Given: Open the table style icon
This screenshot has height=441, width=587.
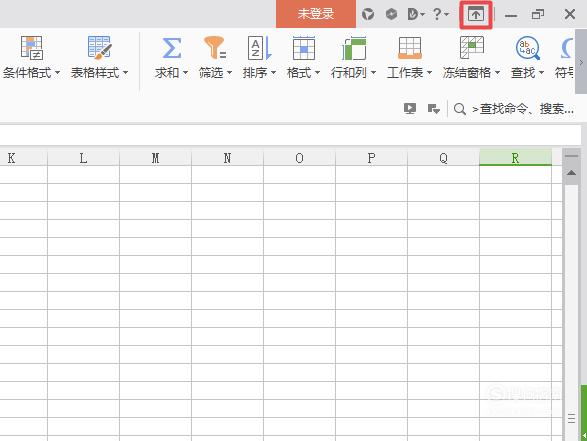Looking at the screenshot, I should 99,48.
